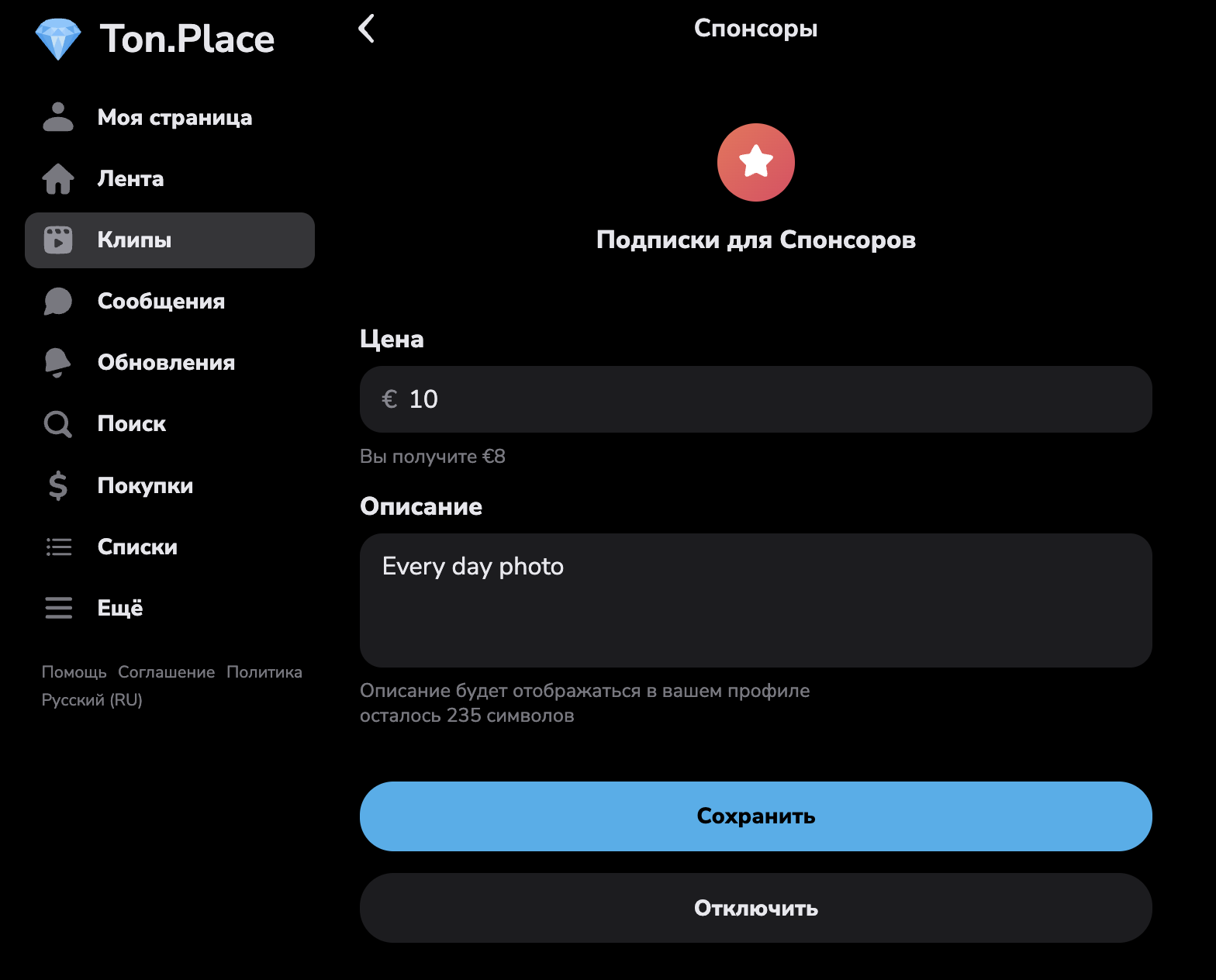
Task: Open the More hamburger menu
Action: (58, 609)
